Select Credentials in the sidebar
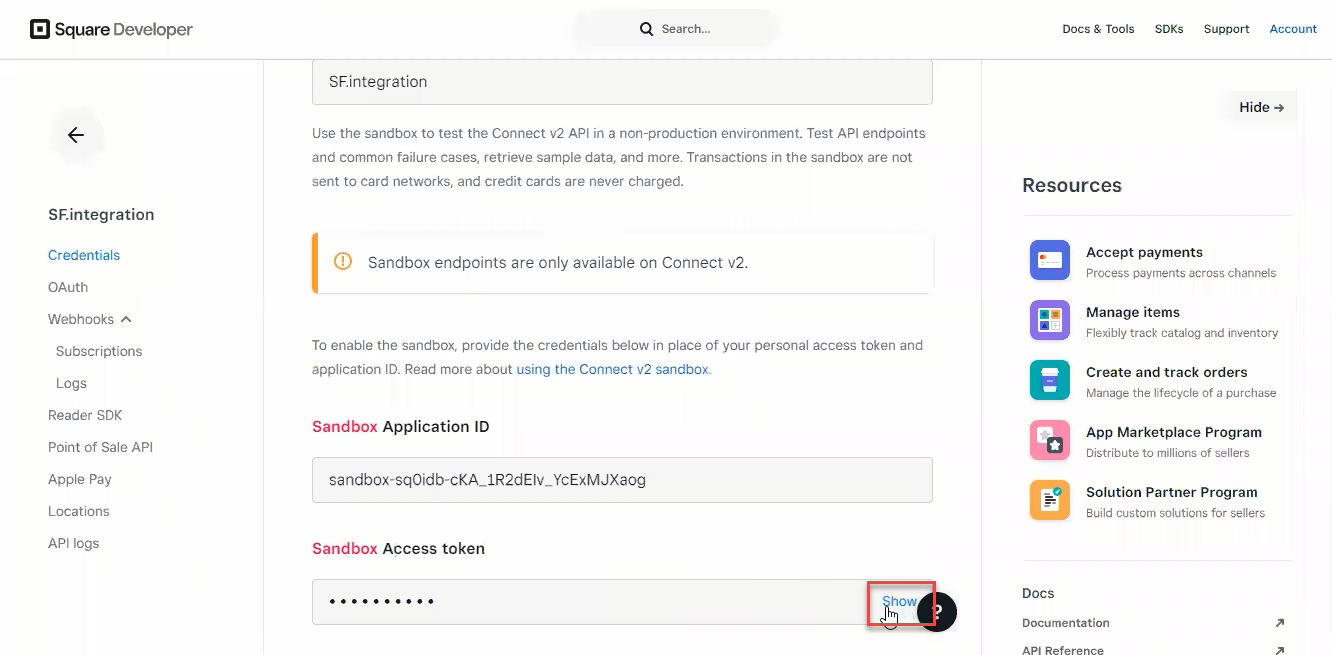This screenshot has height=655, width=1332. tap(84, 255)
